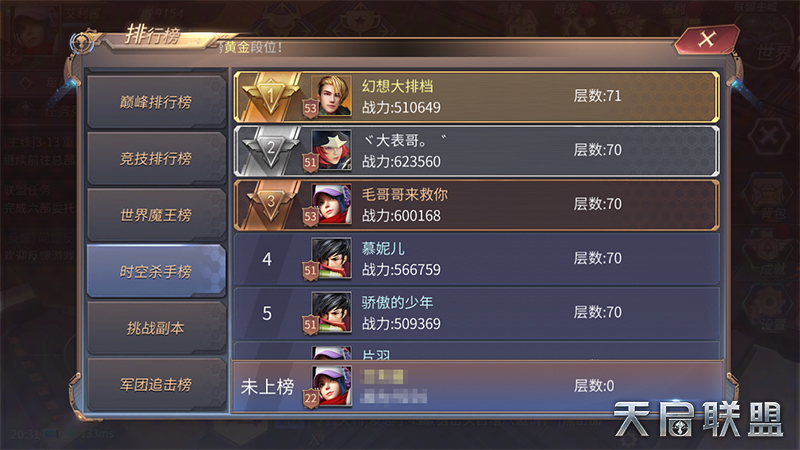Open avatar of 毛哥哥来救你
800x450 pixels.
332,204
